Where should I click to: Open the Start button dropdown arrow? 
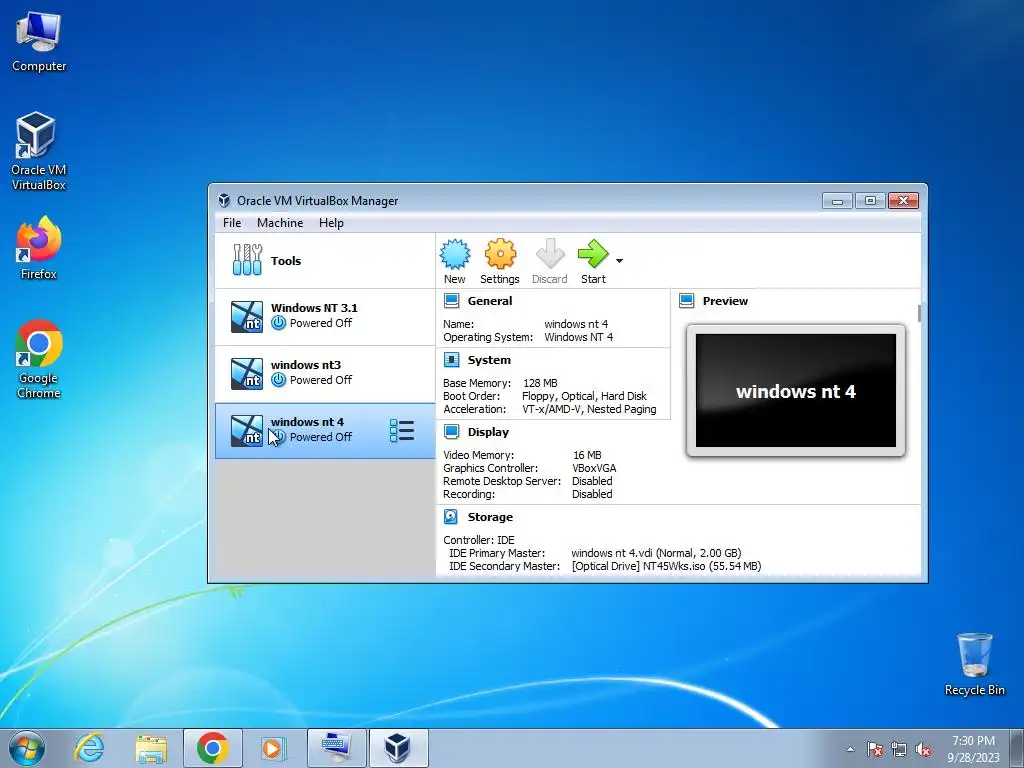619,261
